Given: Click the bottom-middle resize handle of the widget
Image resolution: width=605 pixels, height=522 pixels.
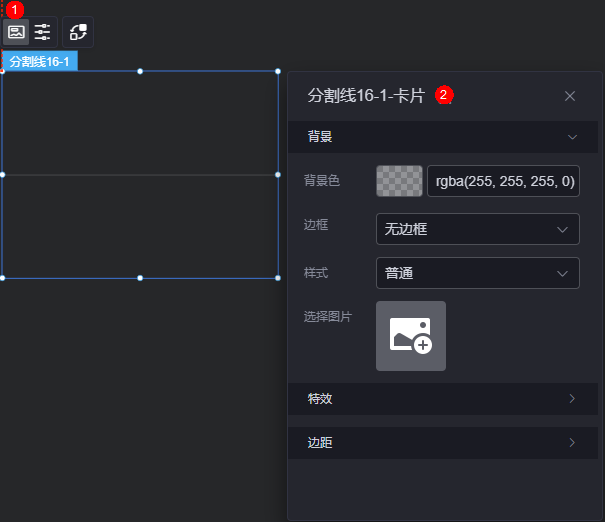Looking at the screenshot, I should (140, 278).
